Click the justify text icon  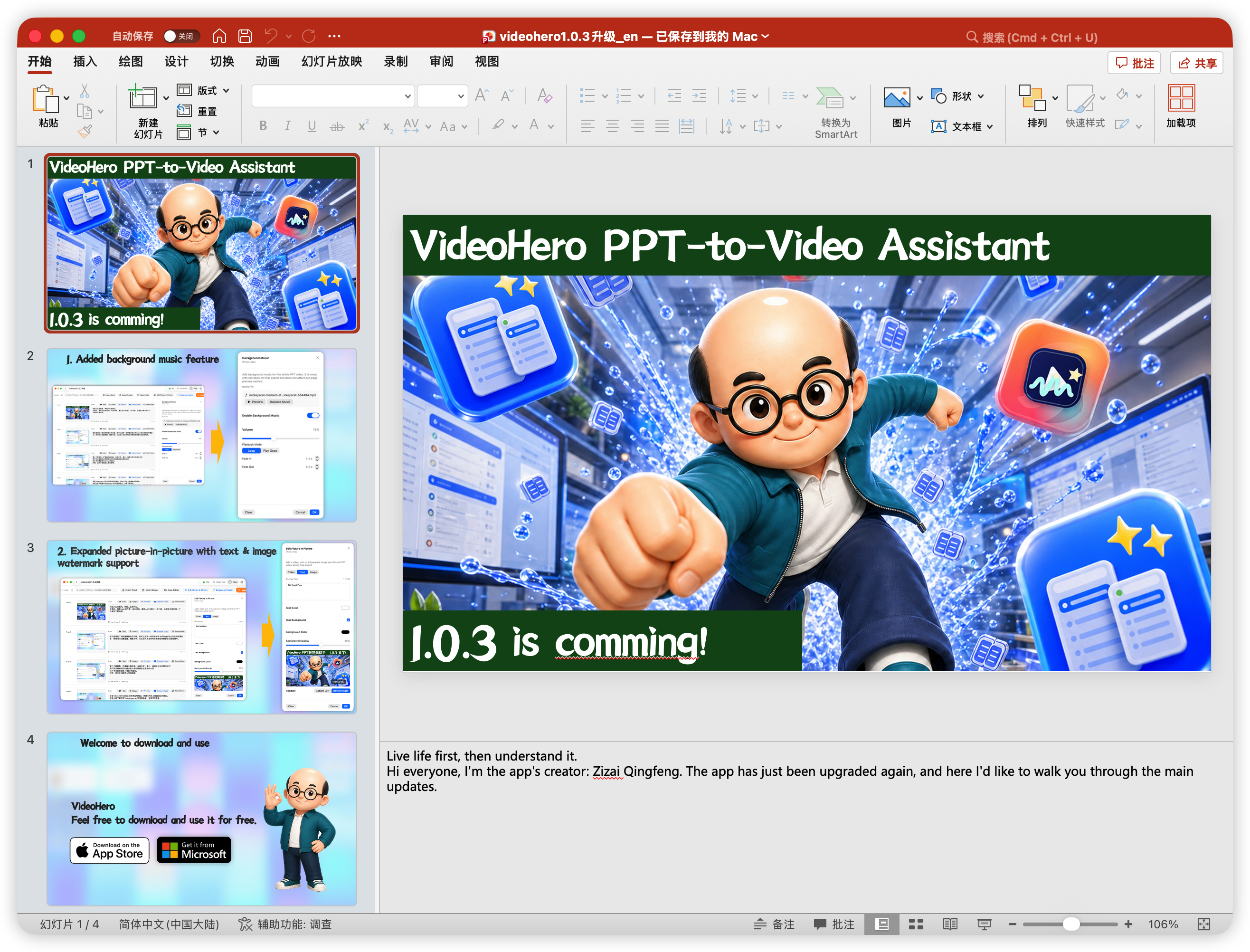click(x=662, y=126)
